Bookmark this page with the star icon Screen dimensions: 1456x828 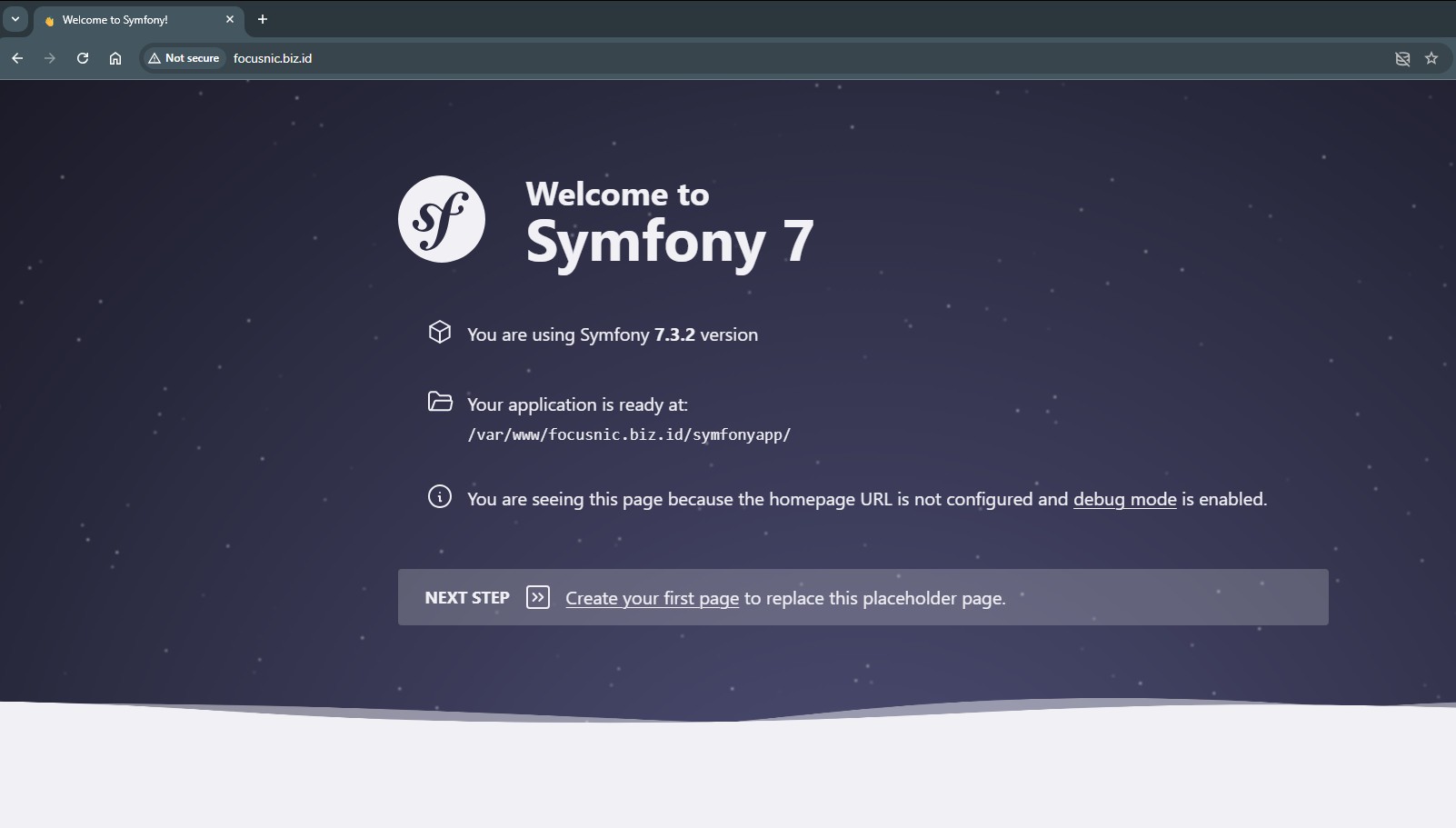1431,58
